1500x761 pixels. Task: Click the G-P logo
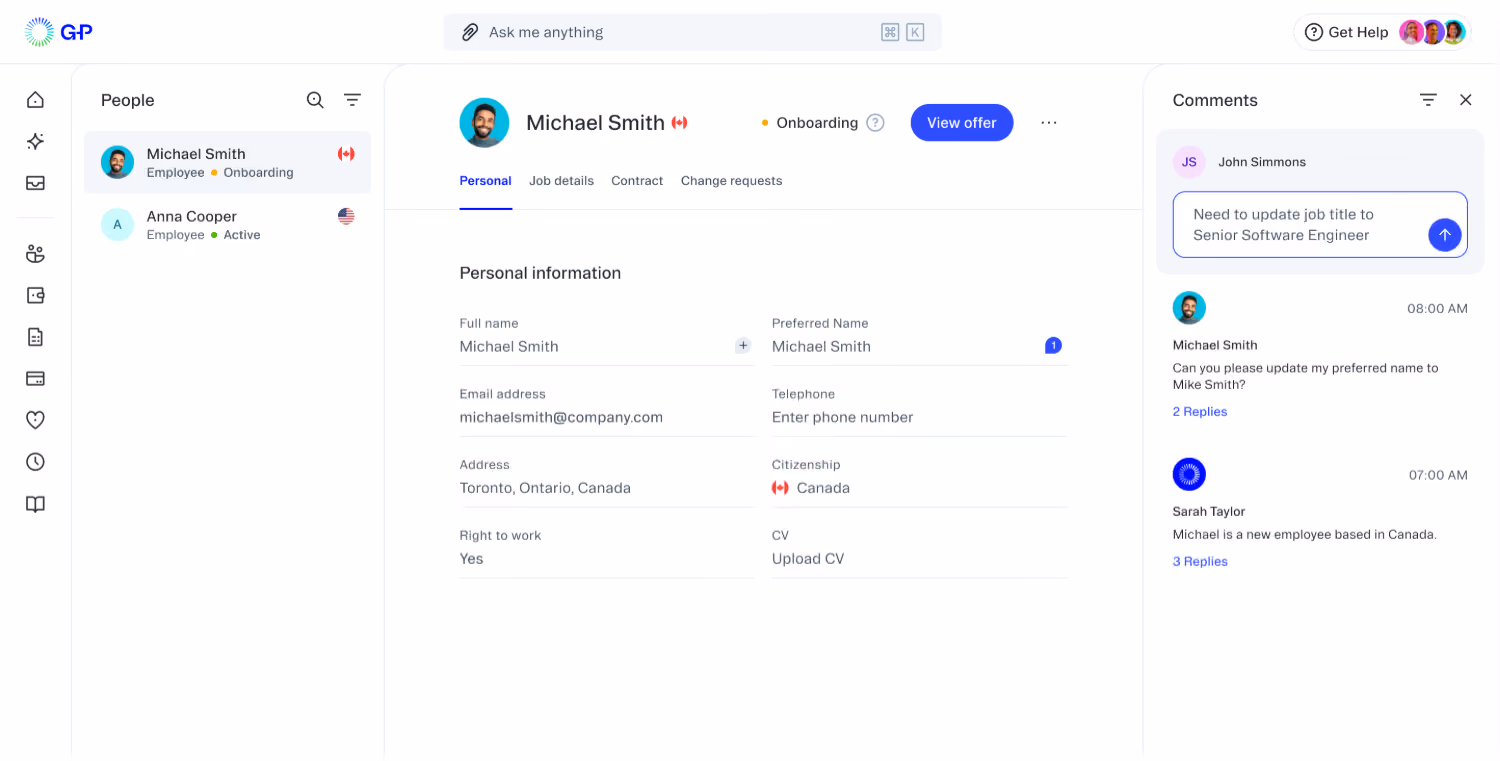pyautogui.click(x=59, y=32)
